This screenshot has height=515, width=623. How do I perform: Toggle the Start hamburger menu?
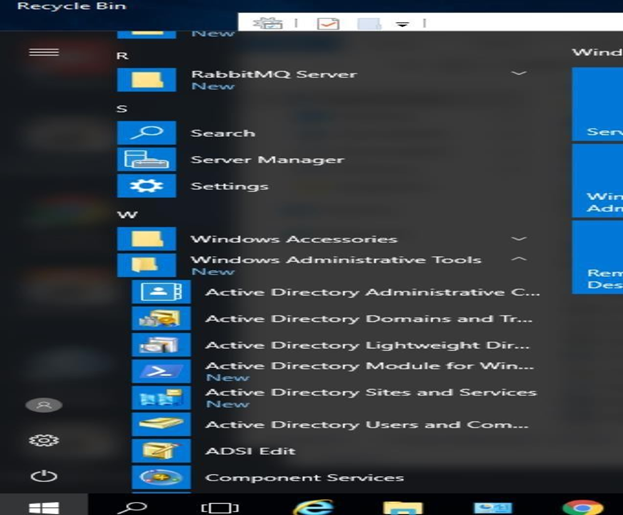[44, 52]
